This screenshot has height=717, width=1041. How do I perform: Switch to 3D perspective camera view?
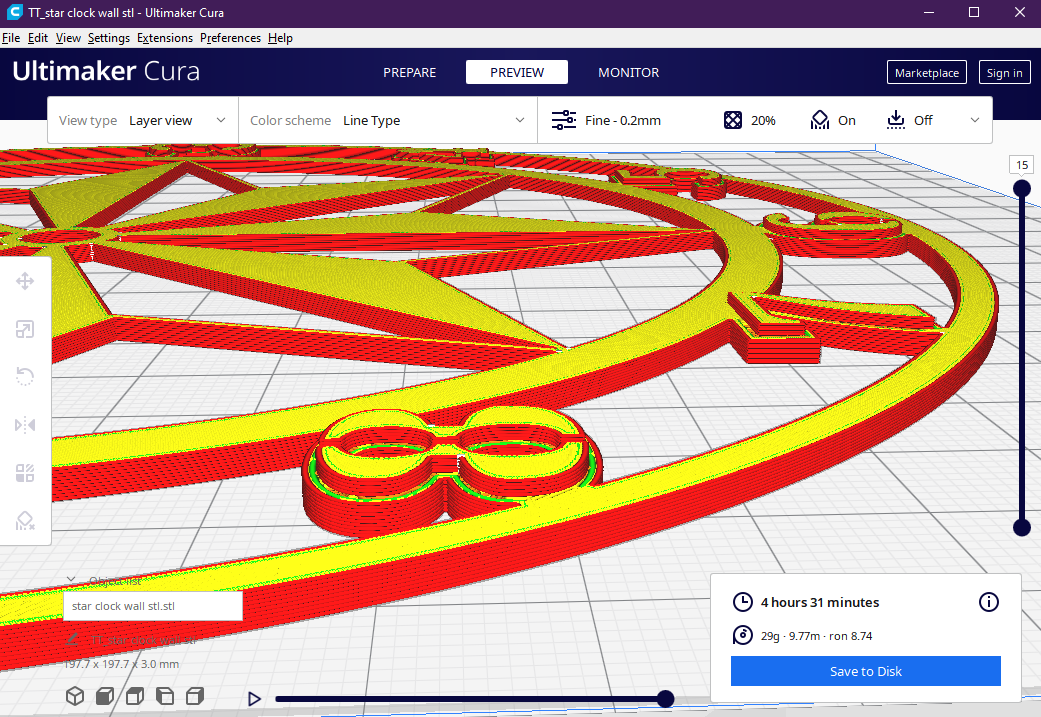pos(75,696)
